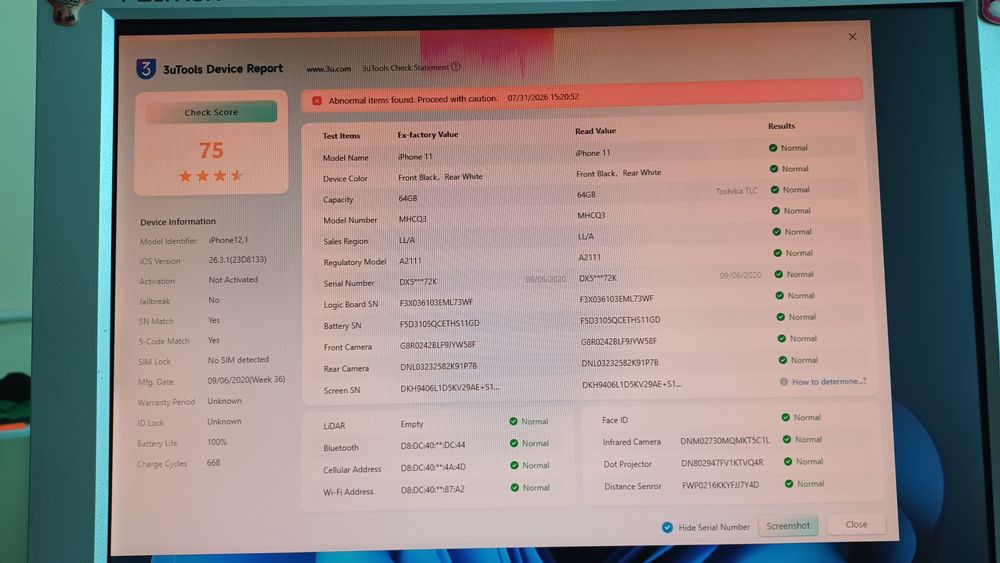Select the Toshiba TLC label in Capacity row
The height and width of the screenshot is (563, 1000).
(x=737, y=191)
